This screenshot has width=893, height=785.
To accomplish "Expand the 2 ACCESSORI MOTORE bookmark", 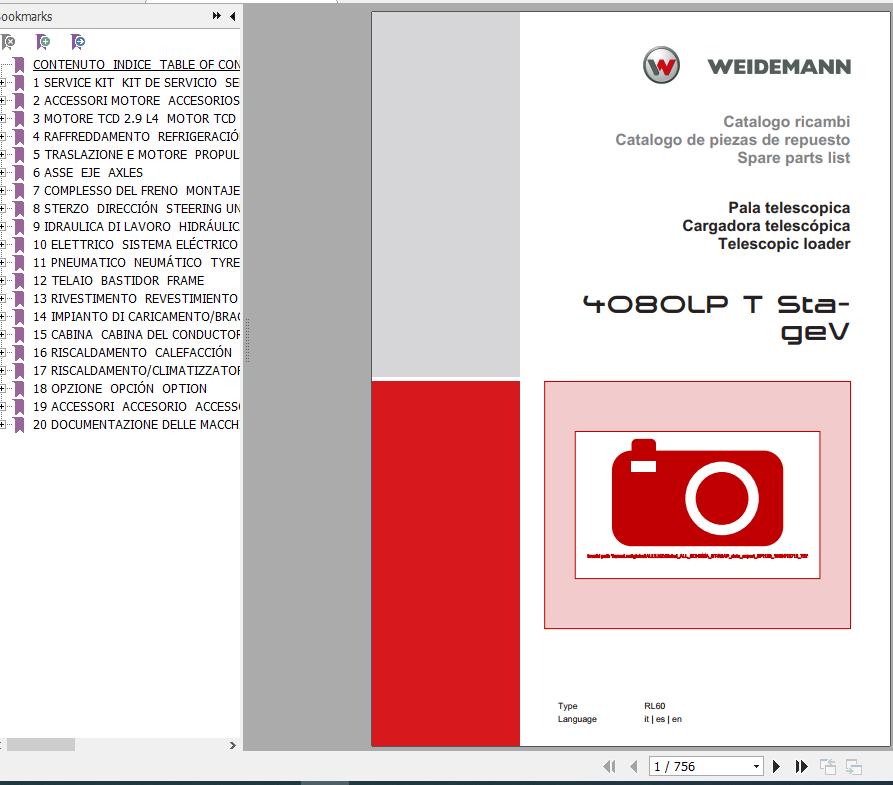I will (2, 100).
